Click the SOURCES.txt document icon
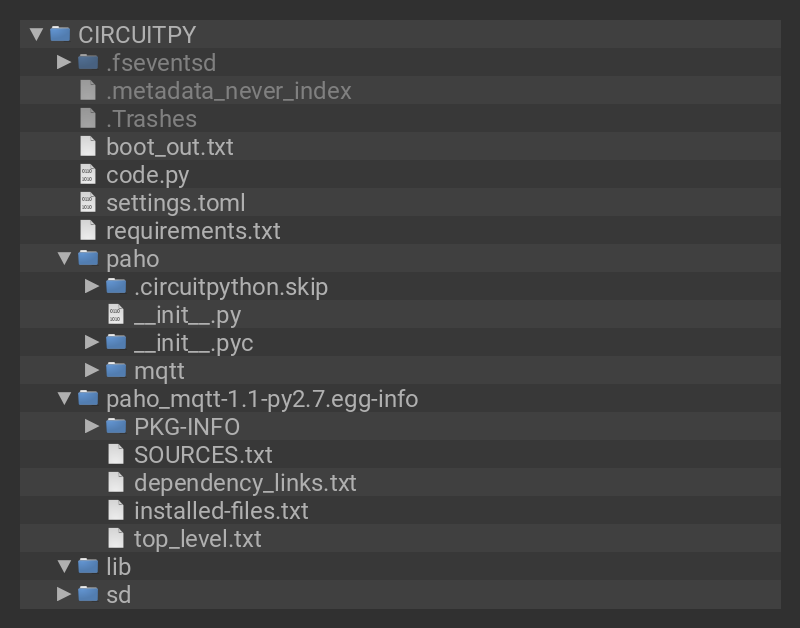The image size is (800, 628). [116, 454]
